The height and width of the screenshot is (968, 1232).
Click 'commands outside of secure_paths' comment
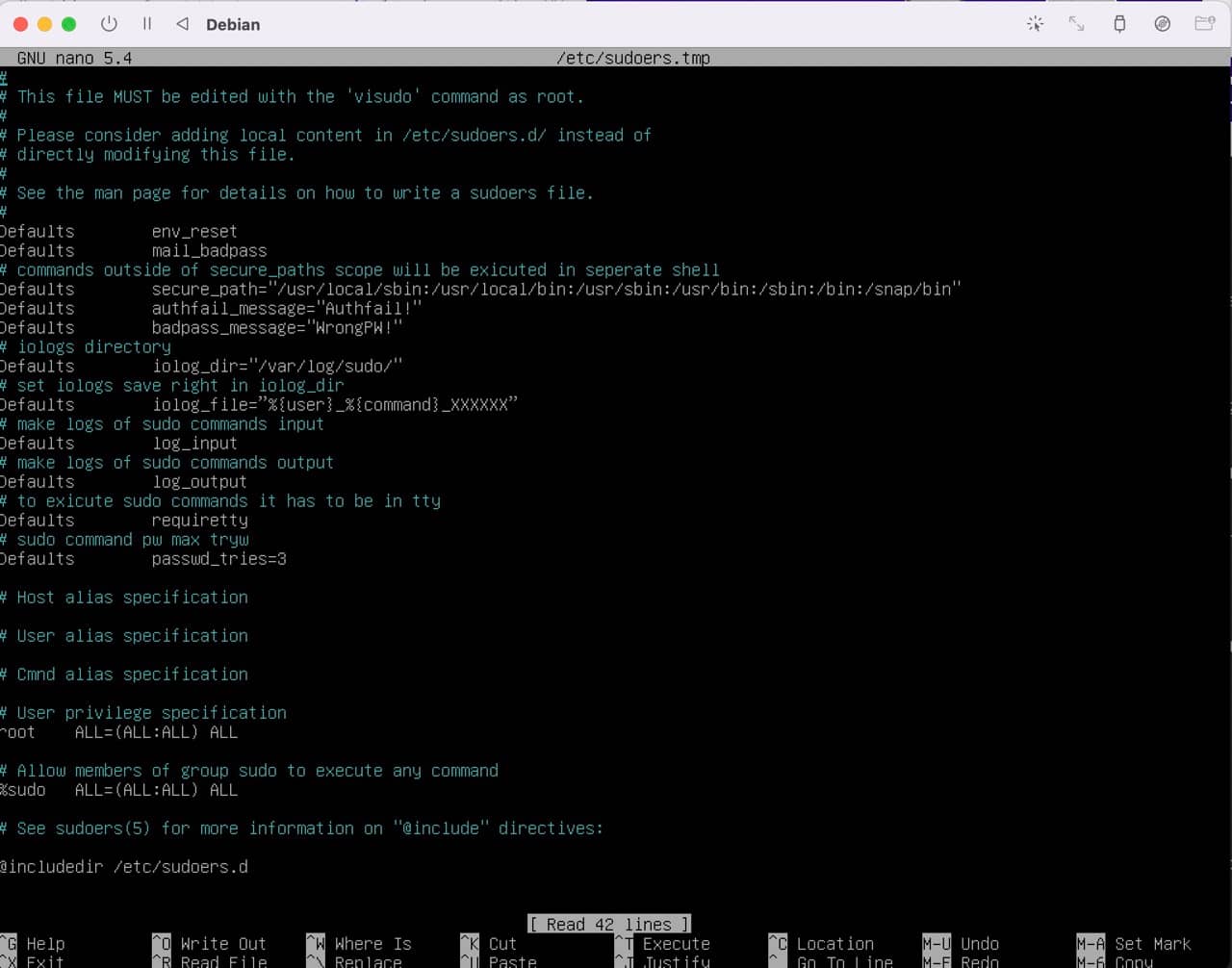click(360, 269)
